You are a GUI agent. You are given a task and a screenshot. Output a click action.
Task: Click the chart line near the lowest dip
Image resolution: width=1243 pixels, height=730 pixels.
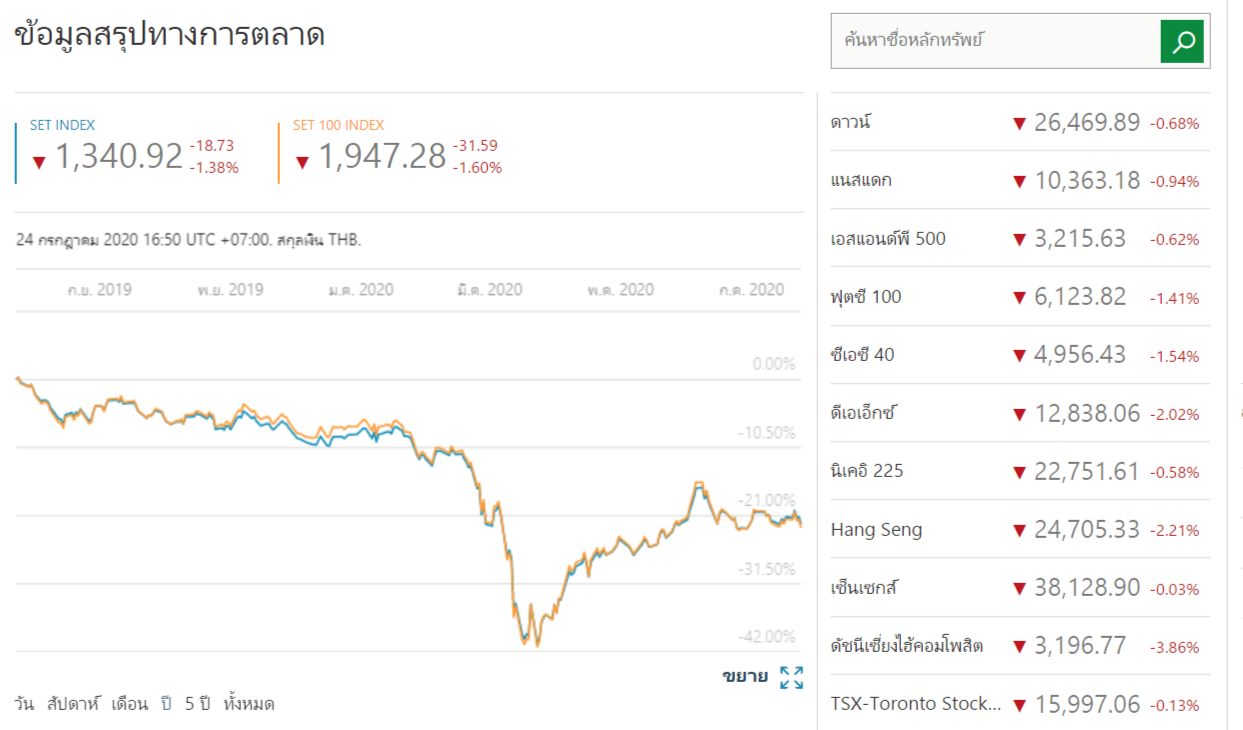point(524,638)
